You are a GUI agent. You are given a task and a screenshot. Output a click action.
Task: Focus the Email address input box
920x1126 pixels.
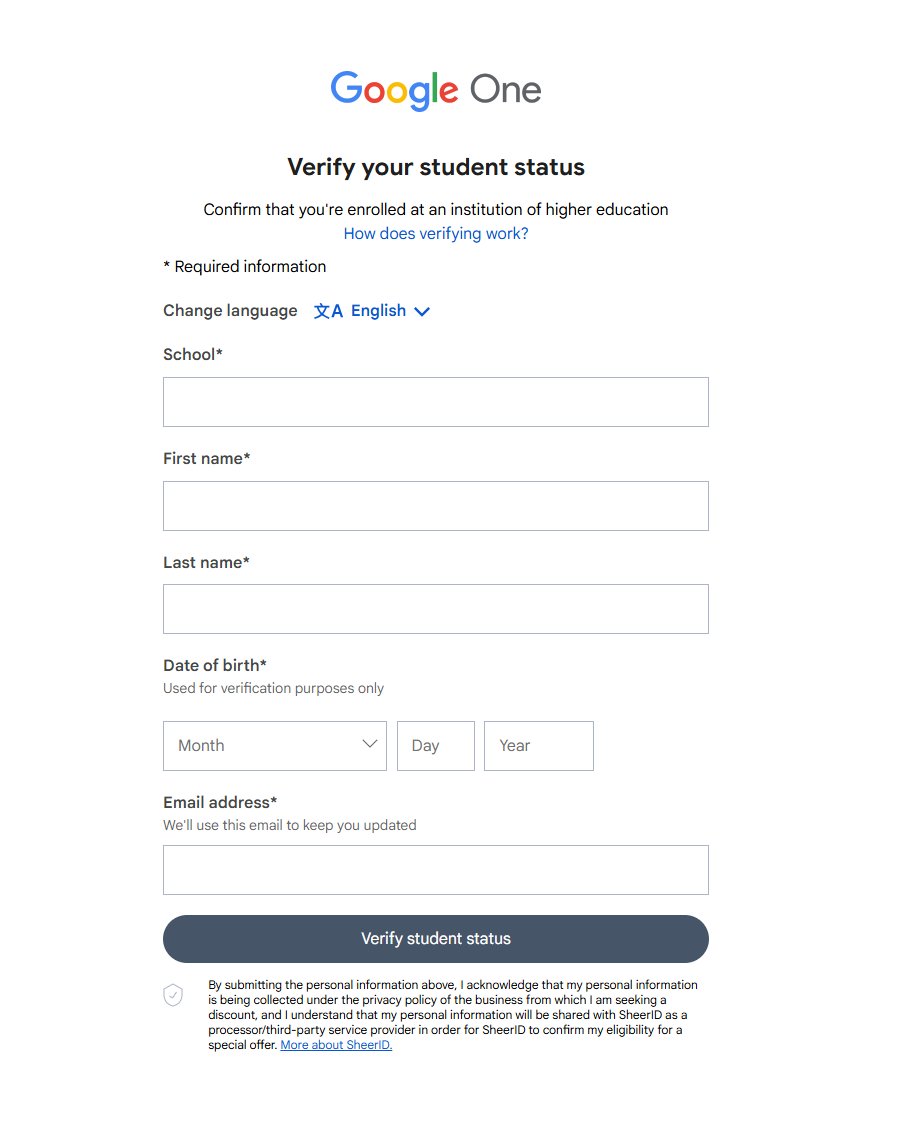click(436, 870)
